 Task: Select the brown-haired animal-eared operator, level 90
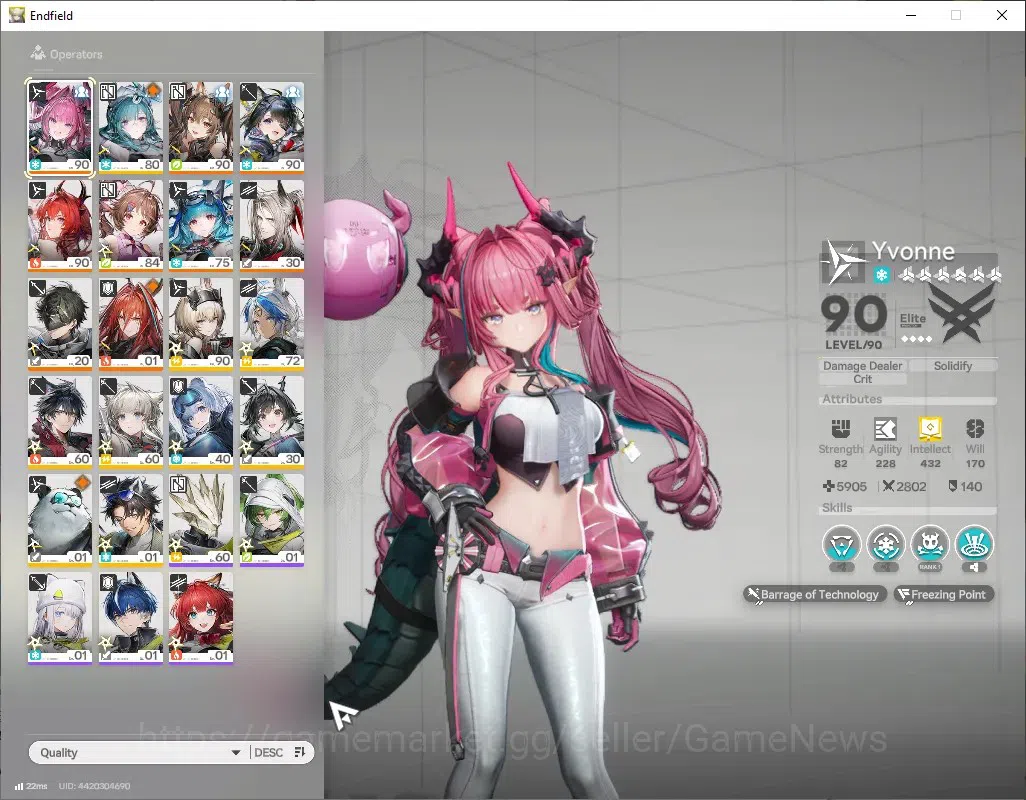(201, 128)
